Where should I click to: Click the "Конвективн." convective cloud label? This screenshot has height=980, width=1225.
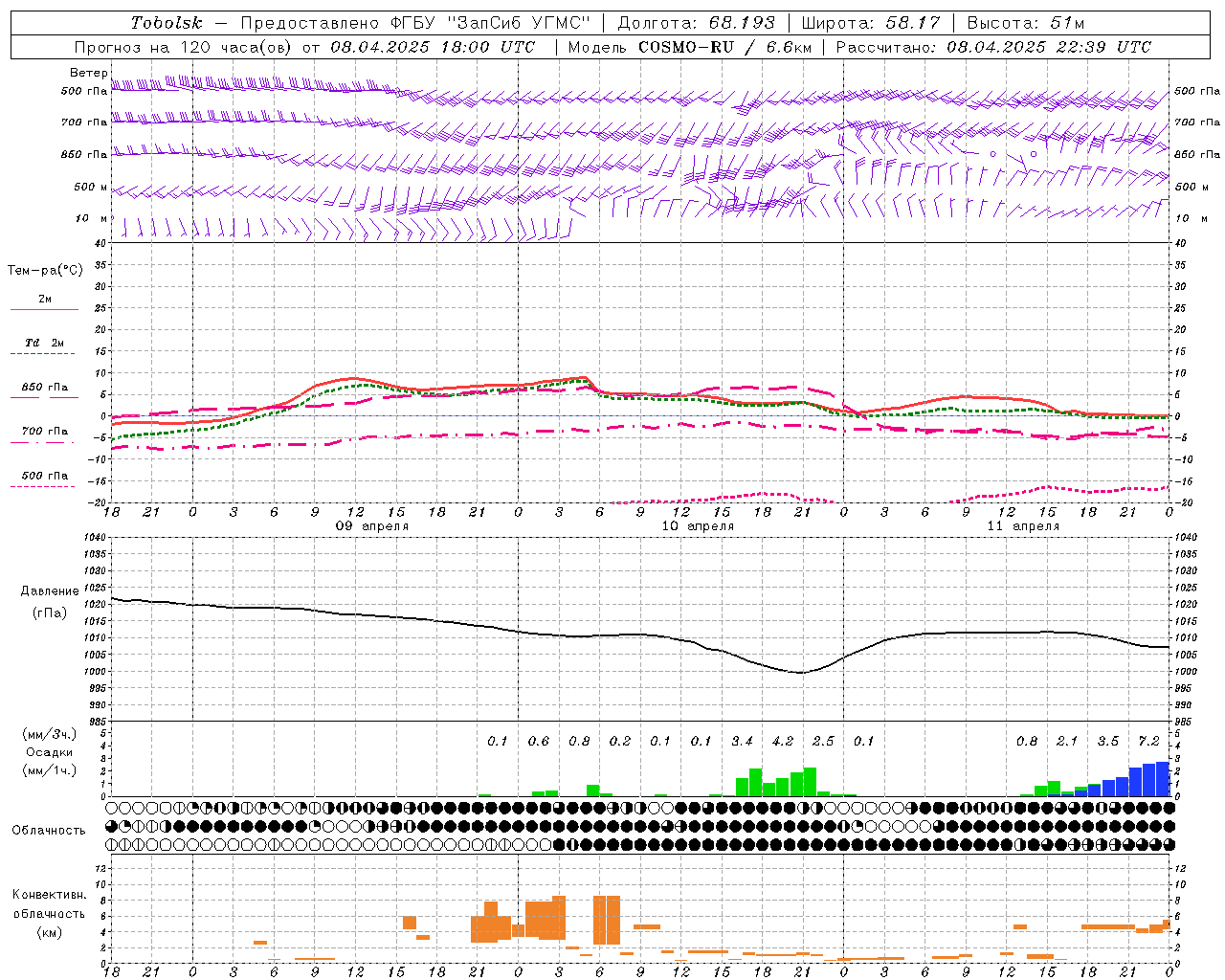(x=50, y=895)
